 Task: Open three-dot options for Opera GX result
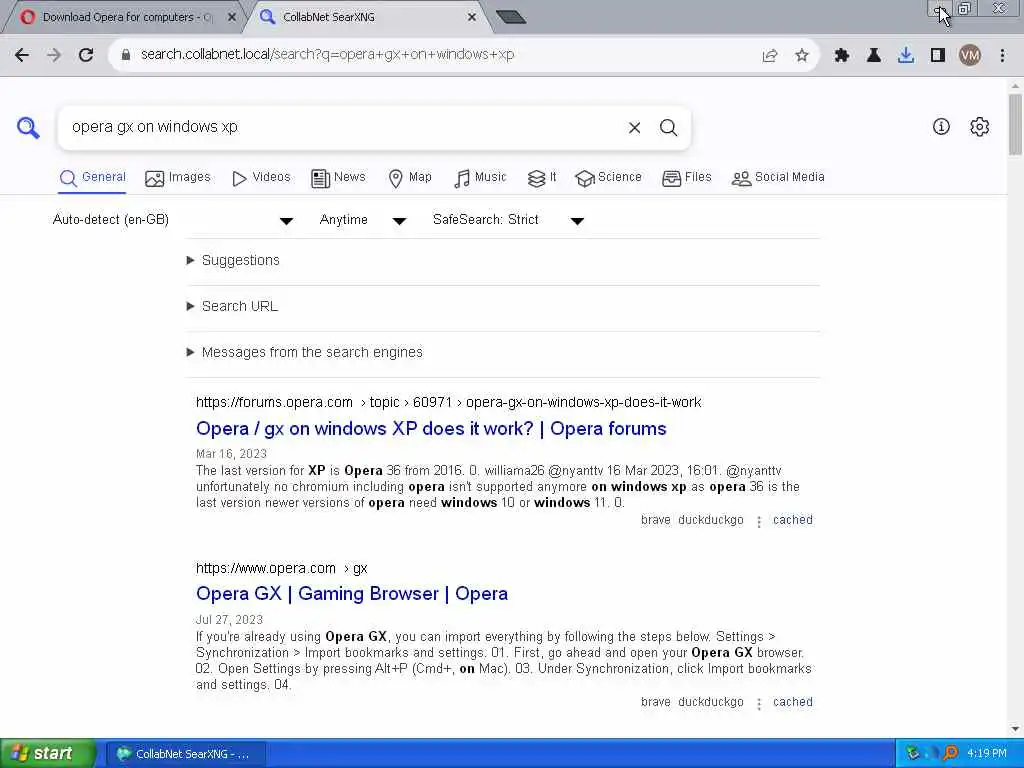759,703
